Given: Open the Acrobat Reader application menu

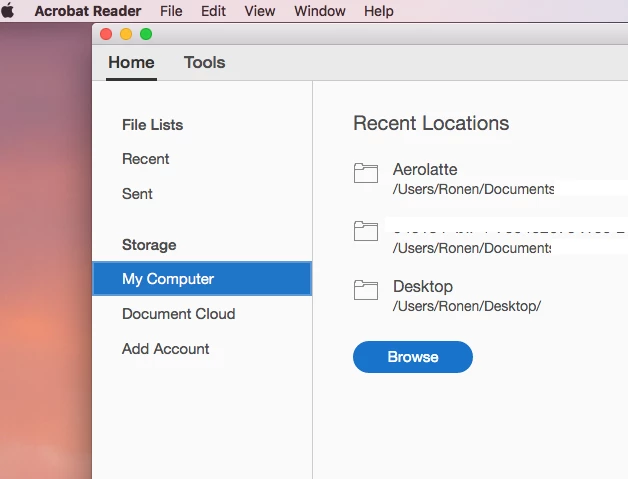Looking at the screenshot, I should (x=88, y=11).
